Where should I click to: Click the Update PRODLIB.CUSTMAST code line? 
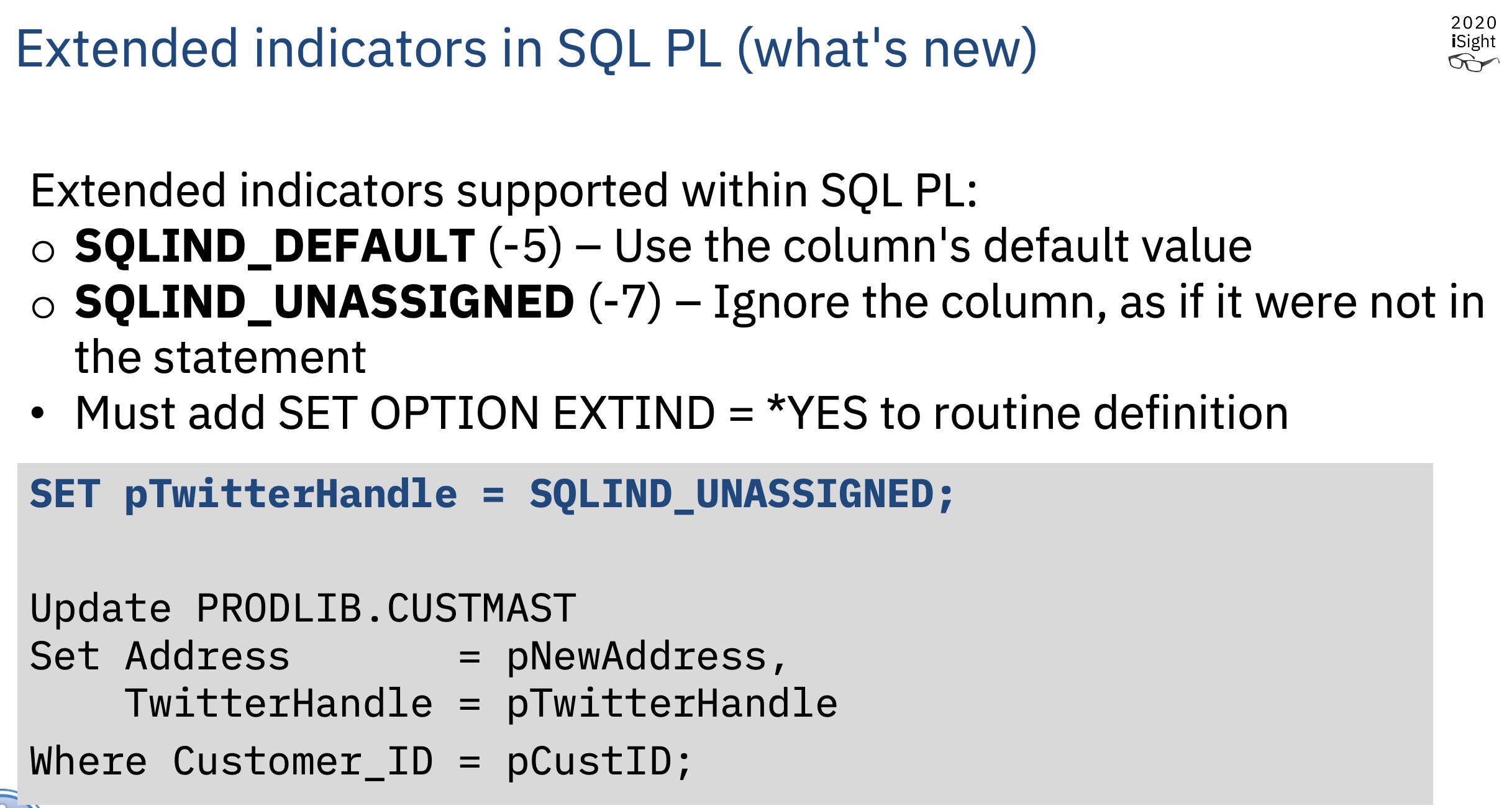[303, 608]
